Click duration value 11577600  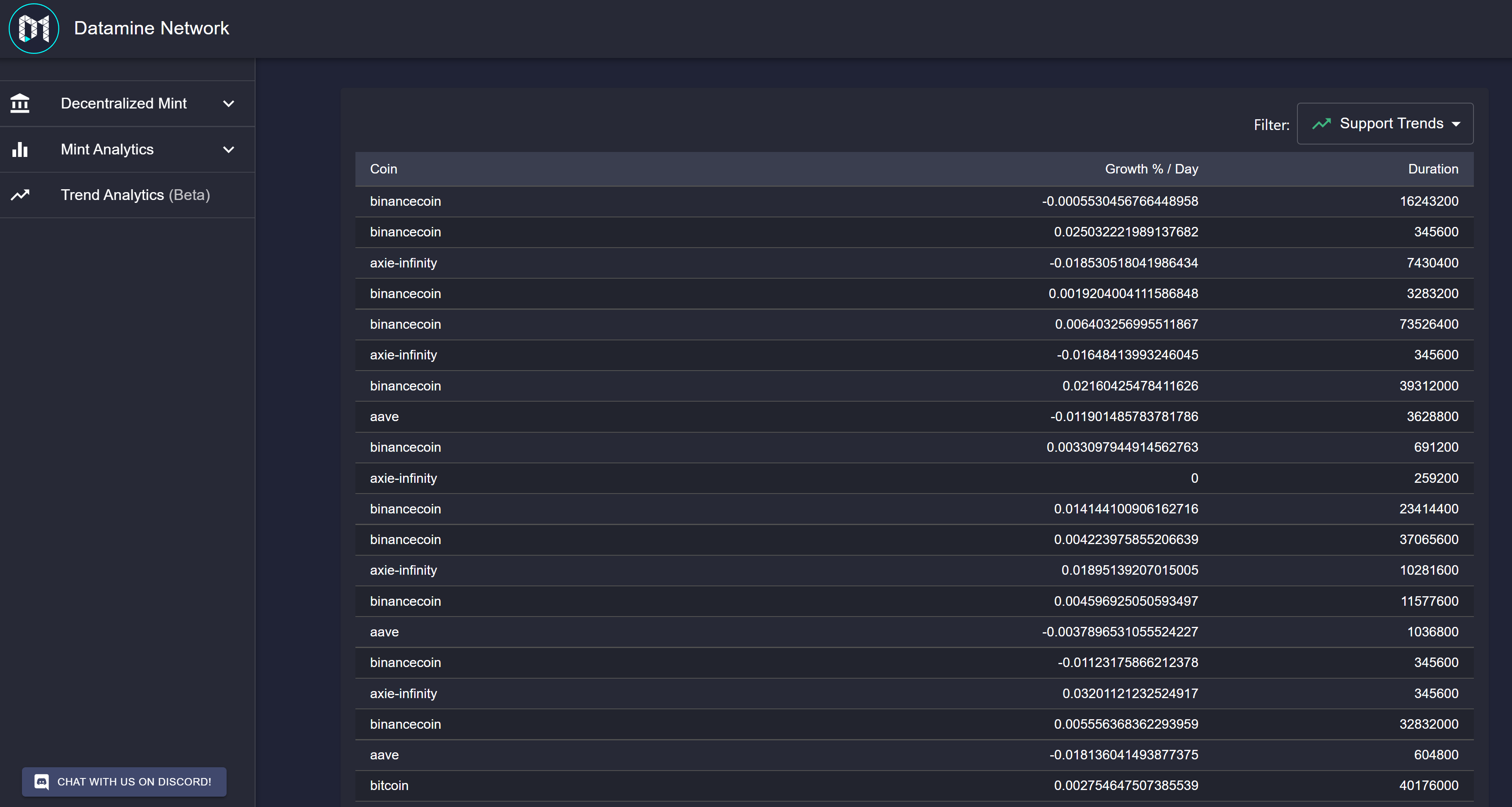[x=1430, y=601]
